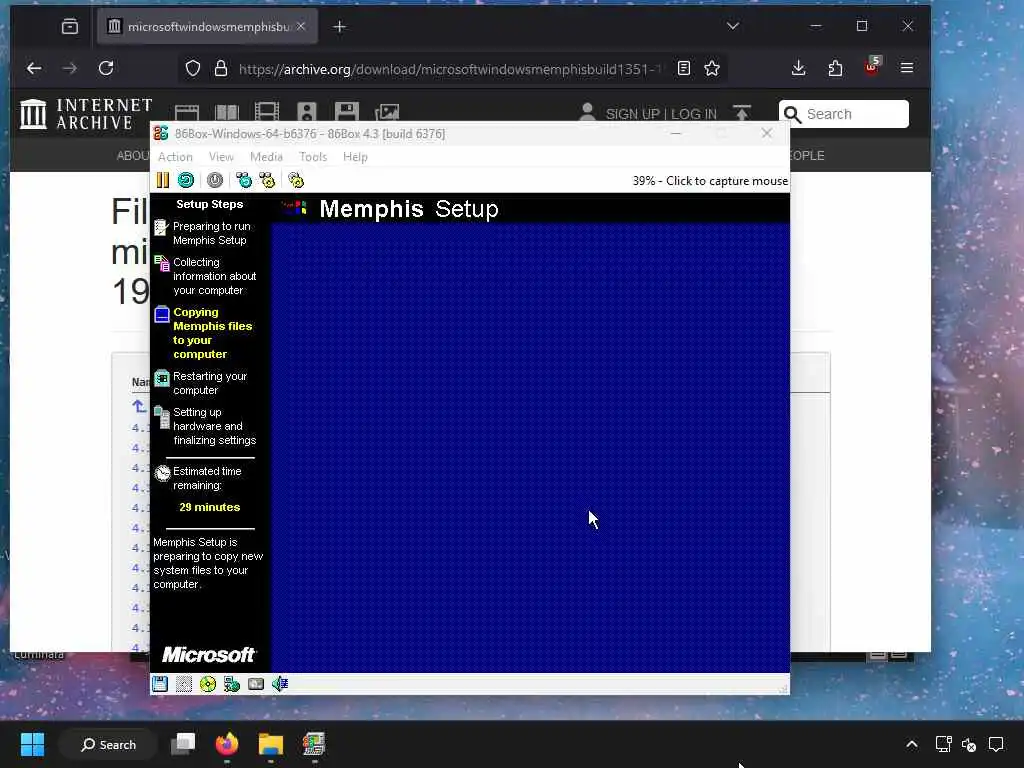Expand hidden system tray icons chevron

click(x=912, y=744)
